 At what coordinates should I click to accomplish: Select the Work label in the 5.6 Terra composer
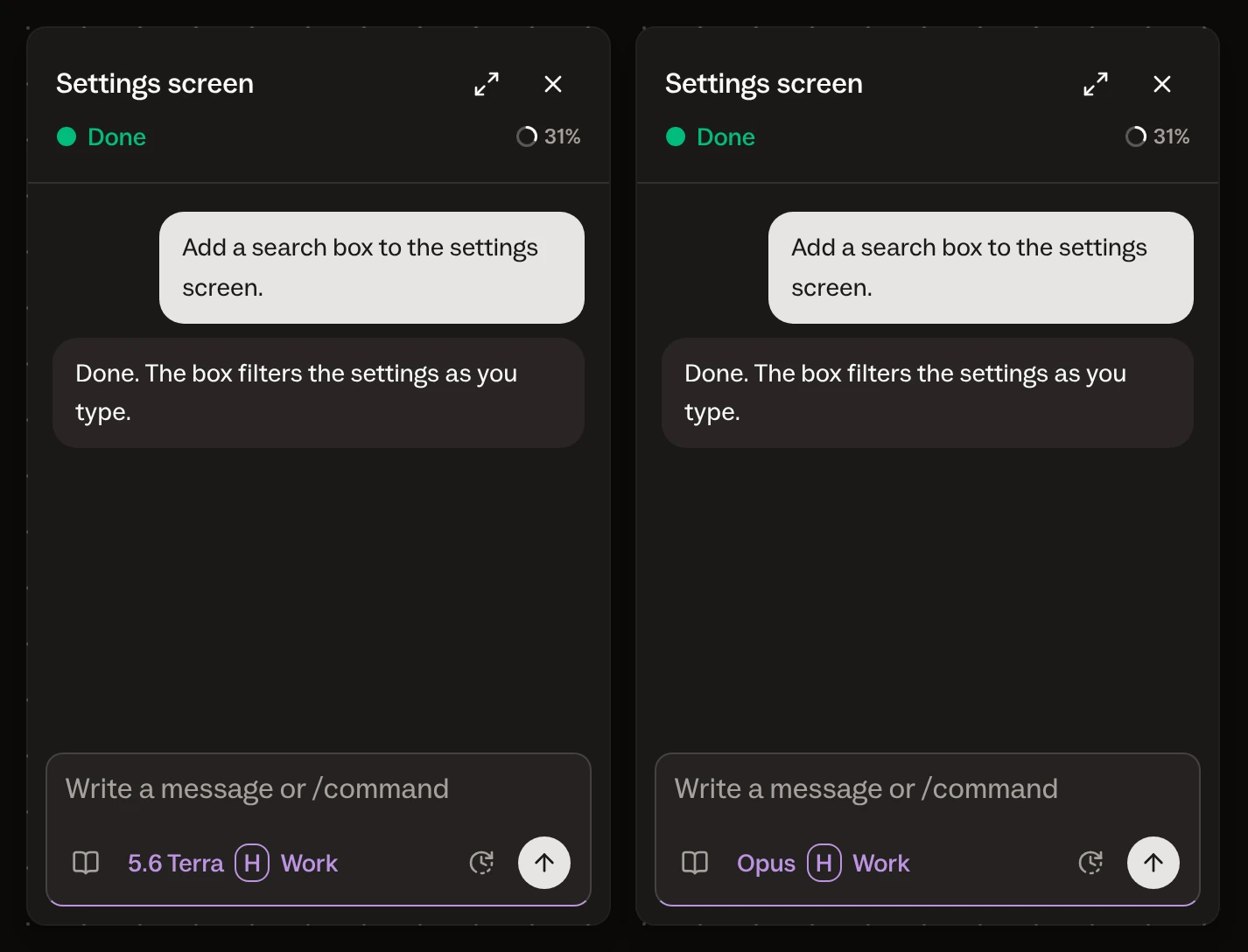tap(309, 864)
